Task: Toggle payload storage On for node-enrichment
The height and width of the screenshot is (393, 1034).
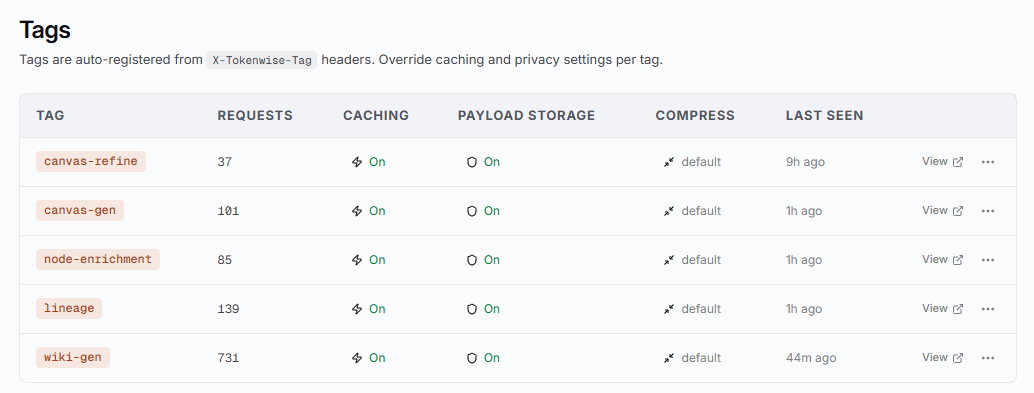Action: tap(483, 260)
